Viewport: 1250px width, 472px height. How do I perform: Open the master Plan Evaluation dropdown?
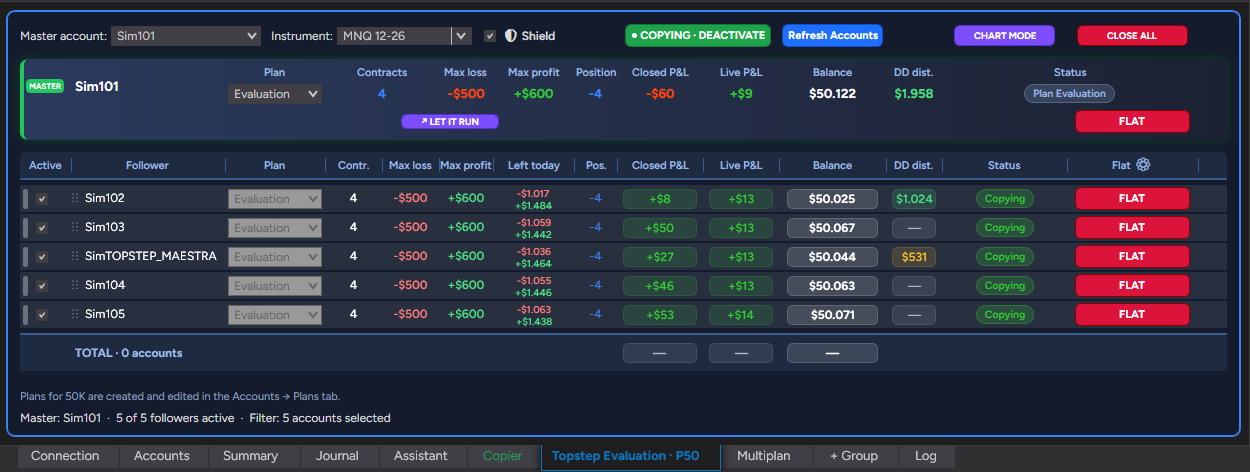pyautogui.click(x=275, y=94)
